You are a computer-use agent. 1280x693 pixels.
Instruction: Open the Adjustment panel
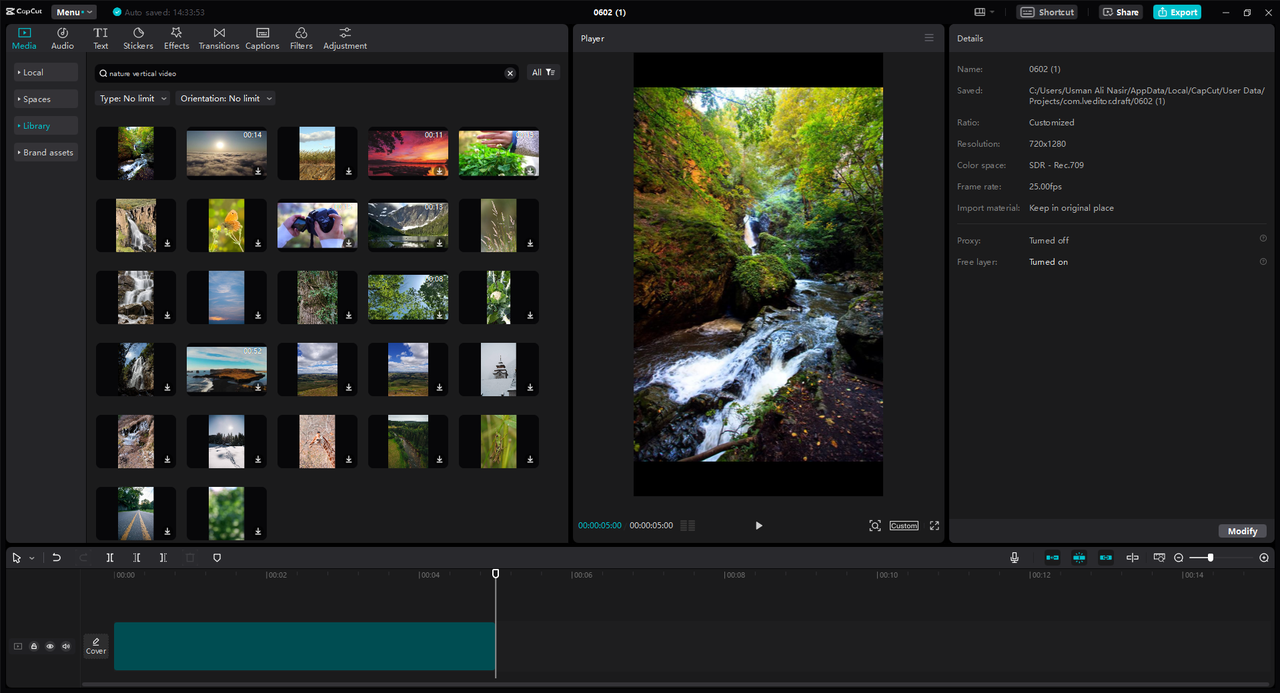[x=345, y=39]
